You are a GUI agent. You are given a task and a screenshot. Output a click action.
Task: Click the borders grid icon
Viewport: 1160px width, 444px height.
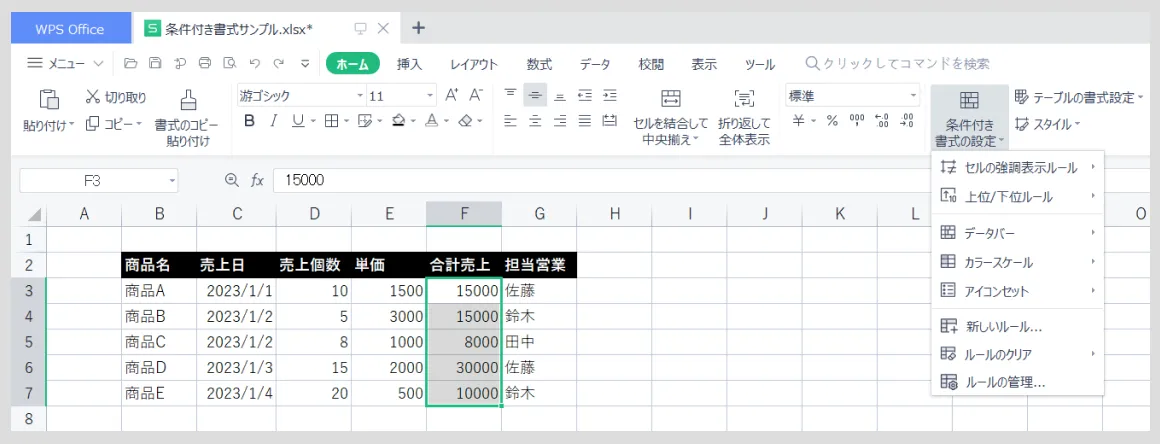click(x=331, y=121)
